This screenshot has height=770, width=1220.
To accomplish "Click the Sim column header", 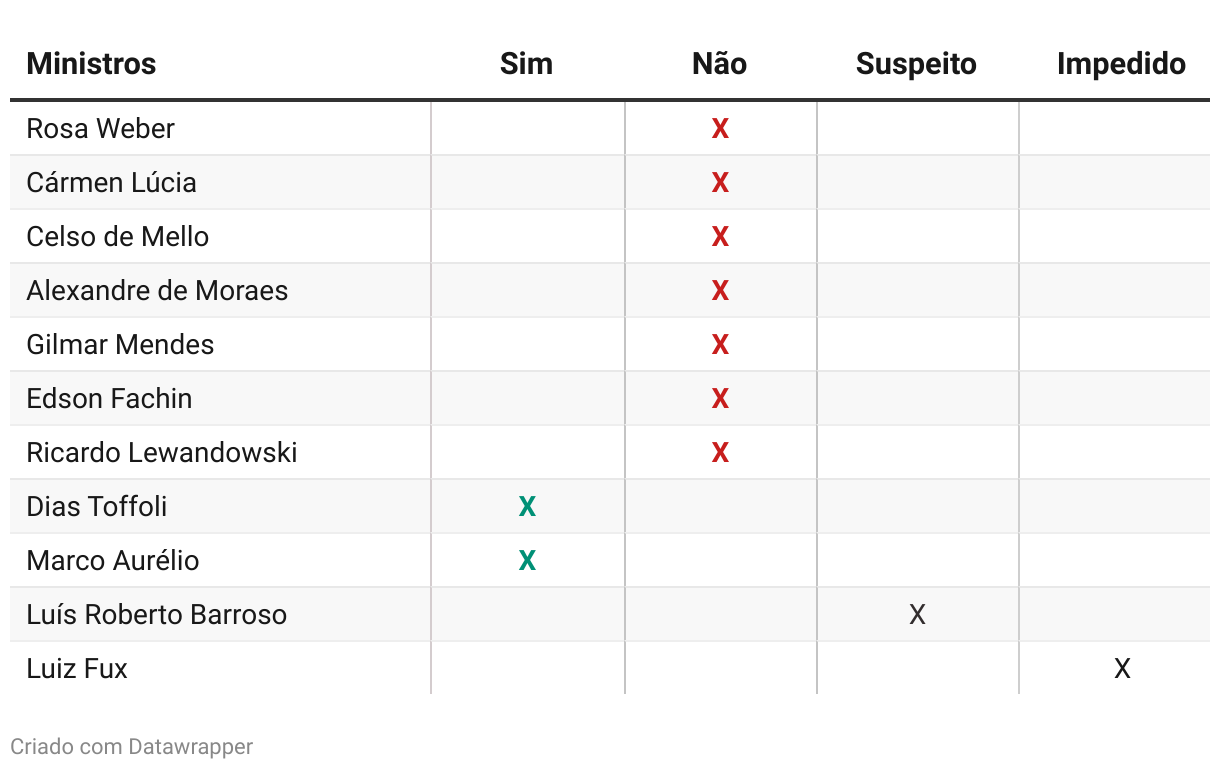I will point(526,64).
